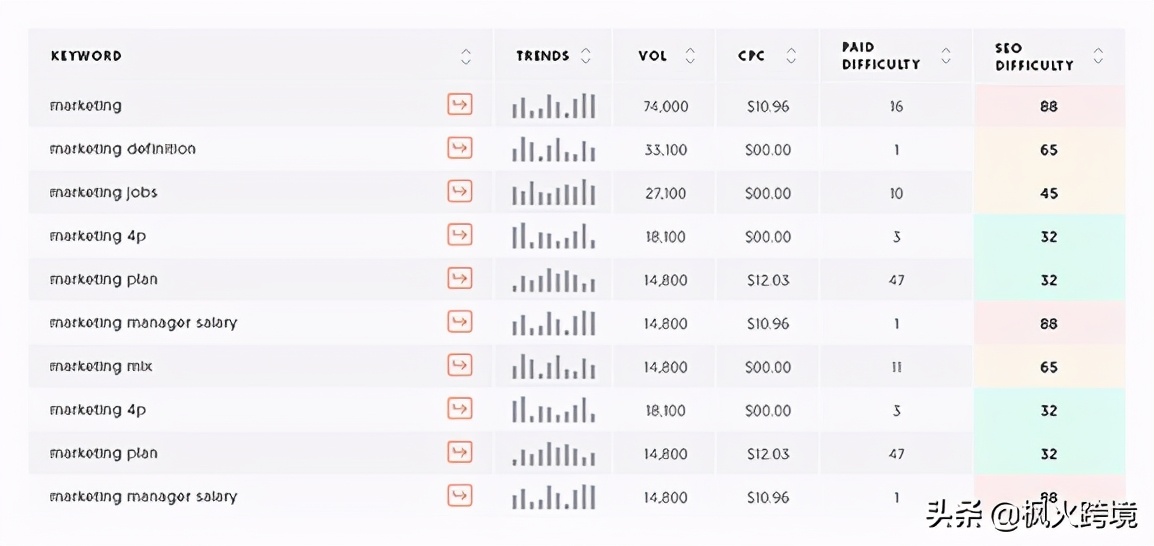Click arrow icon in first marketing 4p row

click(459, 235)
